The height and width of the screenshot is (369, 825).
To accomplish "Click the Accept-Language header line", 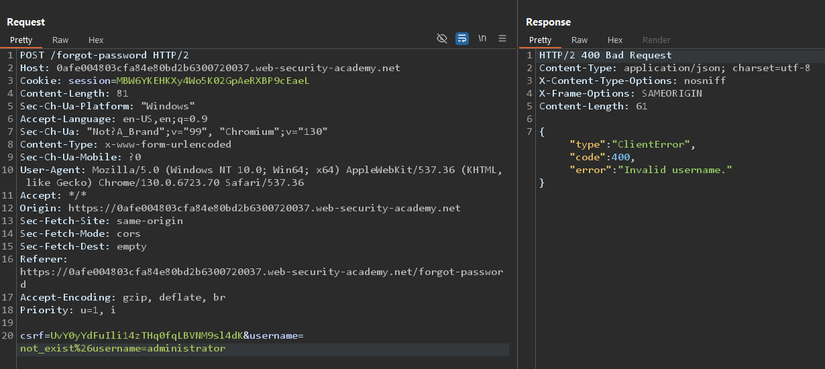I will click(x=114, y=119).
